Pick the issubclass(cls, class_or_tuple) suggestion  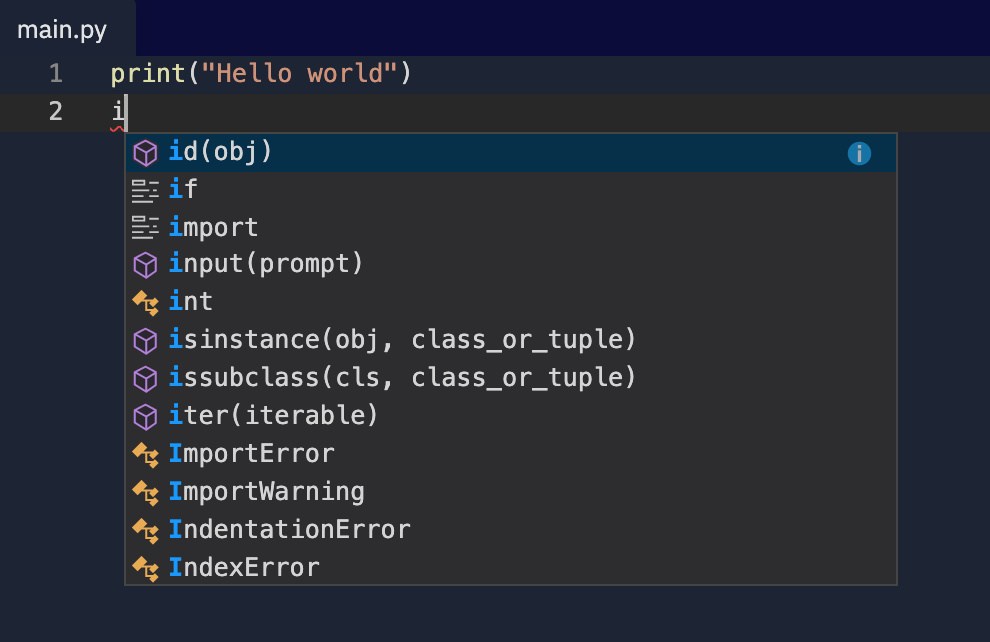[511, 378]
